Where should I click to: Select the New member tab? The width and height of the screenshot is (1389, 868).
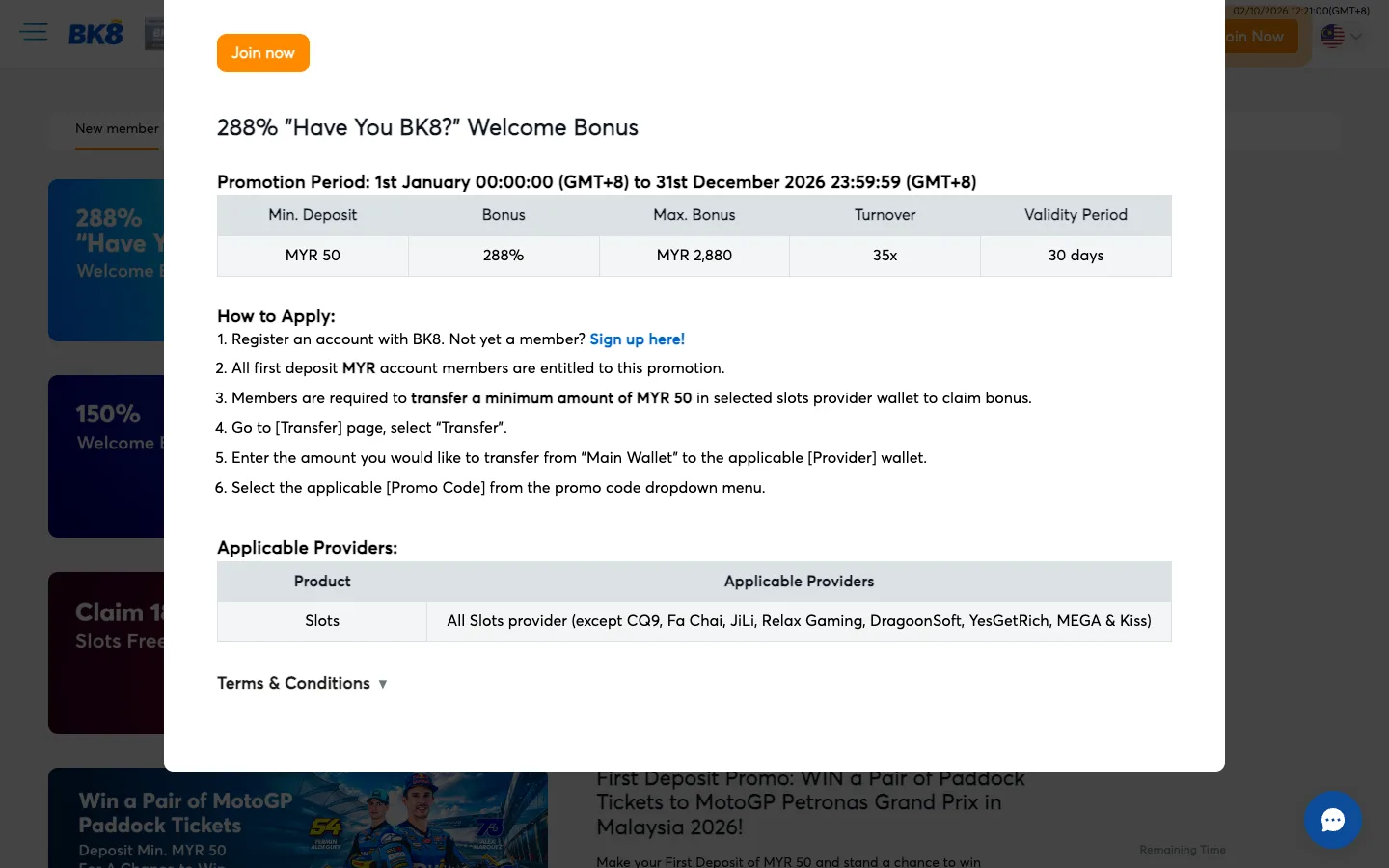click(117, 129)
